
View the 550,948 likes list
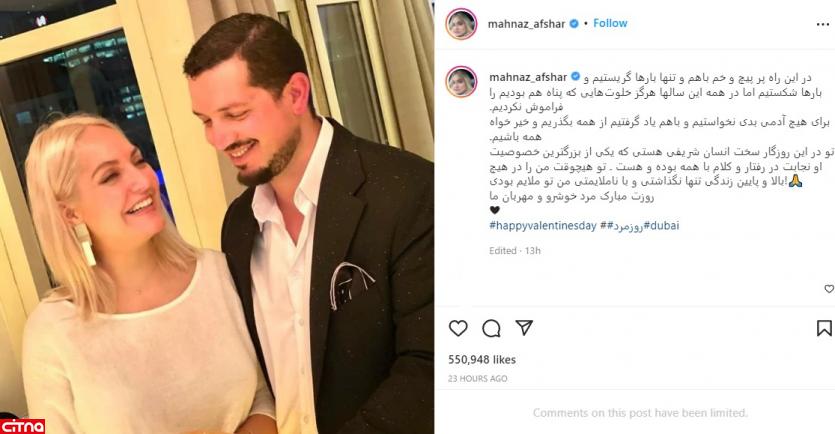click(x=482, y=359)
